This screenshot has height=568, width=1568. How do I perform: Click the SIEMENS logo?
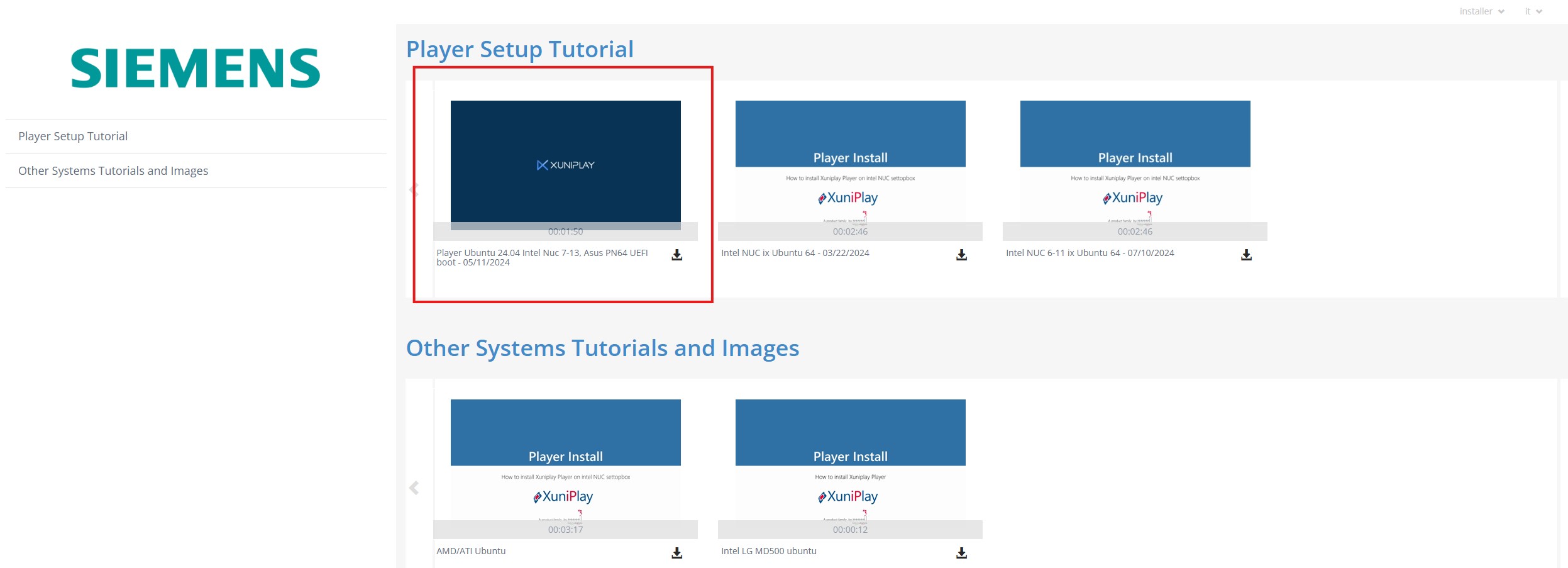click(196, 68)
